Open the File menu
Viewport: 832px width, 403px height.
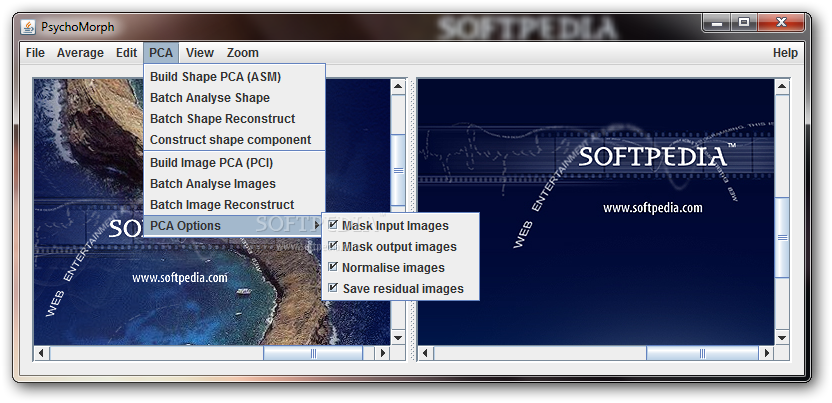pos(35,53)
